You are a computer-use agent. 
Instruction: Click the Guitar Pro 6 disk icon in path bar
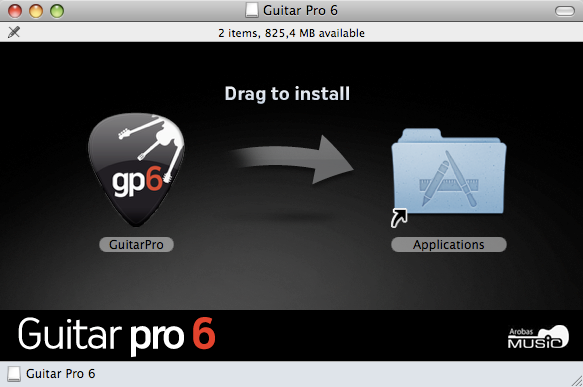[14, 374]
